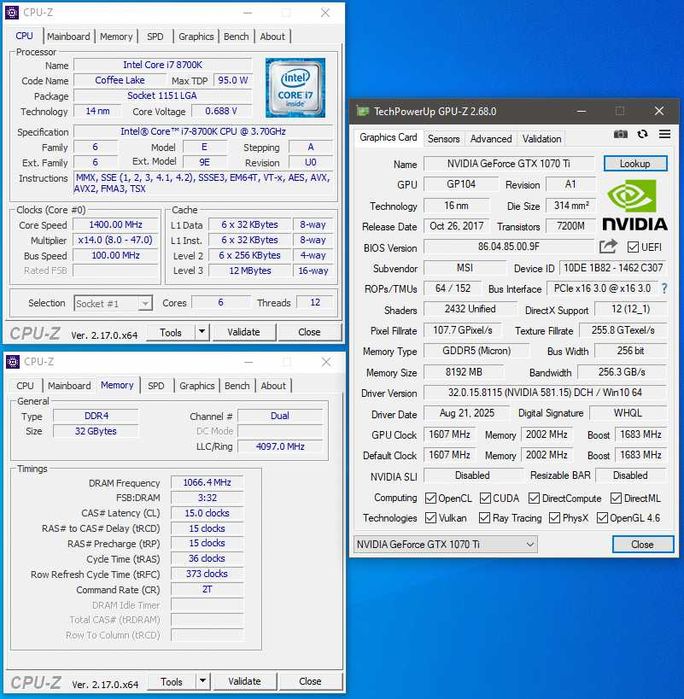Click Core Speed value 1400.00 MHz
The height and width of the screenshot is (699, 684).
coord(116,225)
